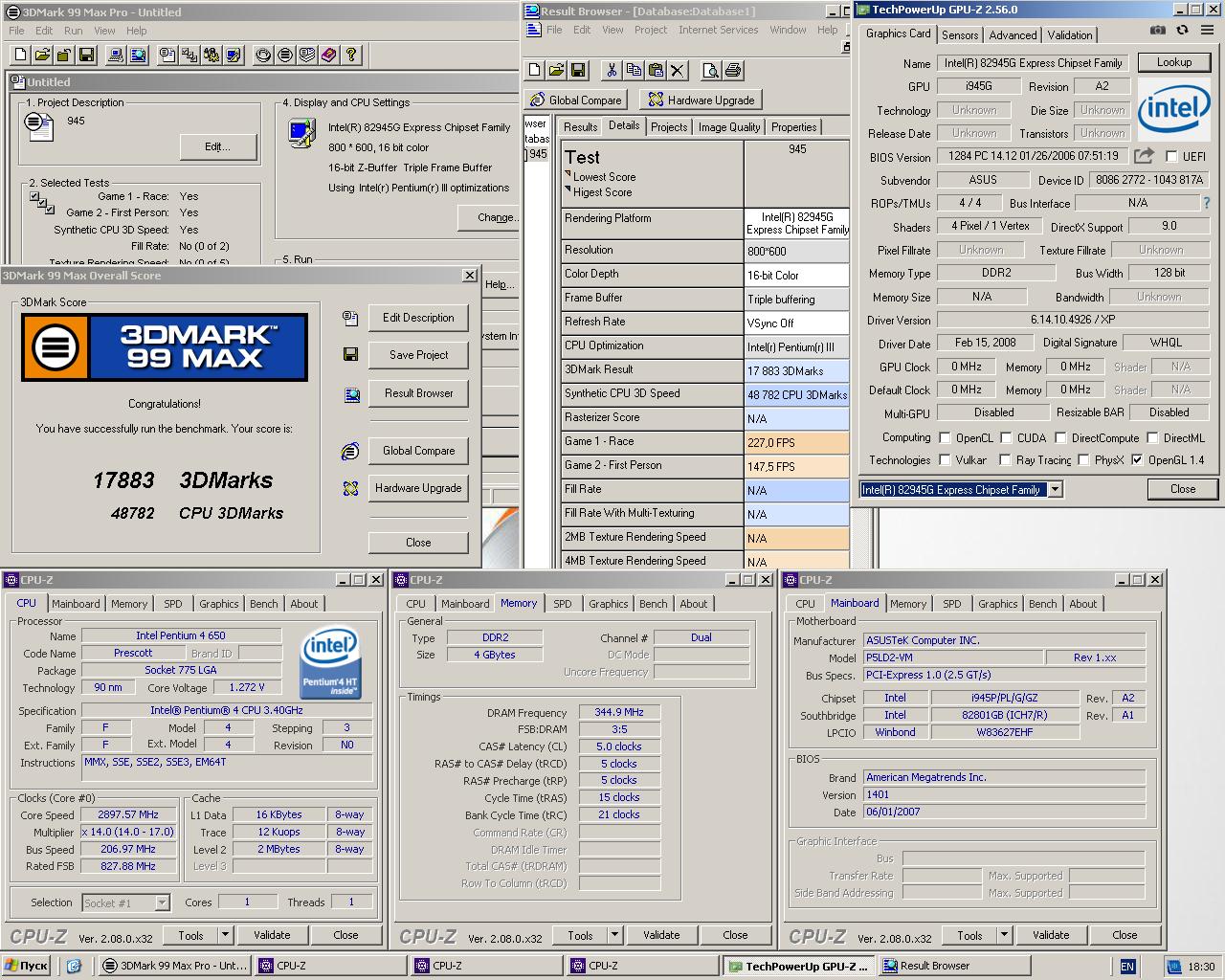Image resolution: width=1225 pixels, height=980 pixels.
Task: Click the yellow question mark help icon
Action: (350, 55)
